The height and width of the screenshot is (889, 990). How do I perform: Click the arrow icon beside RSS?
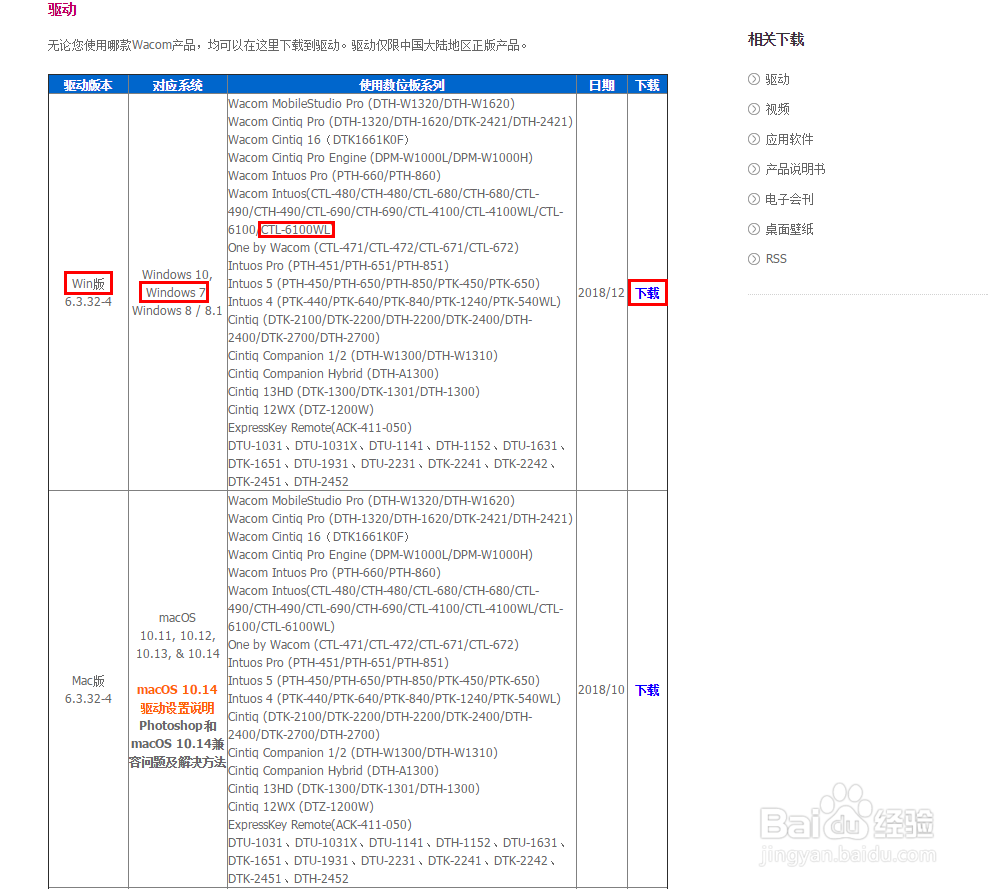[x=754, y=259]
